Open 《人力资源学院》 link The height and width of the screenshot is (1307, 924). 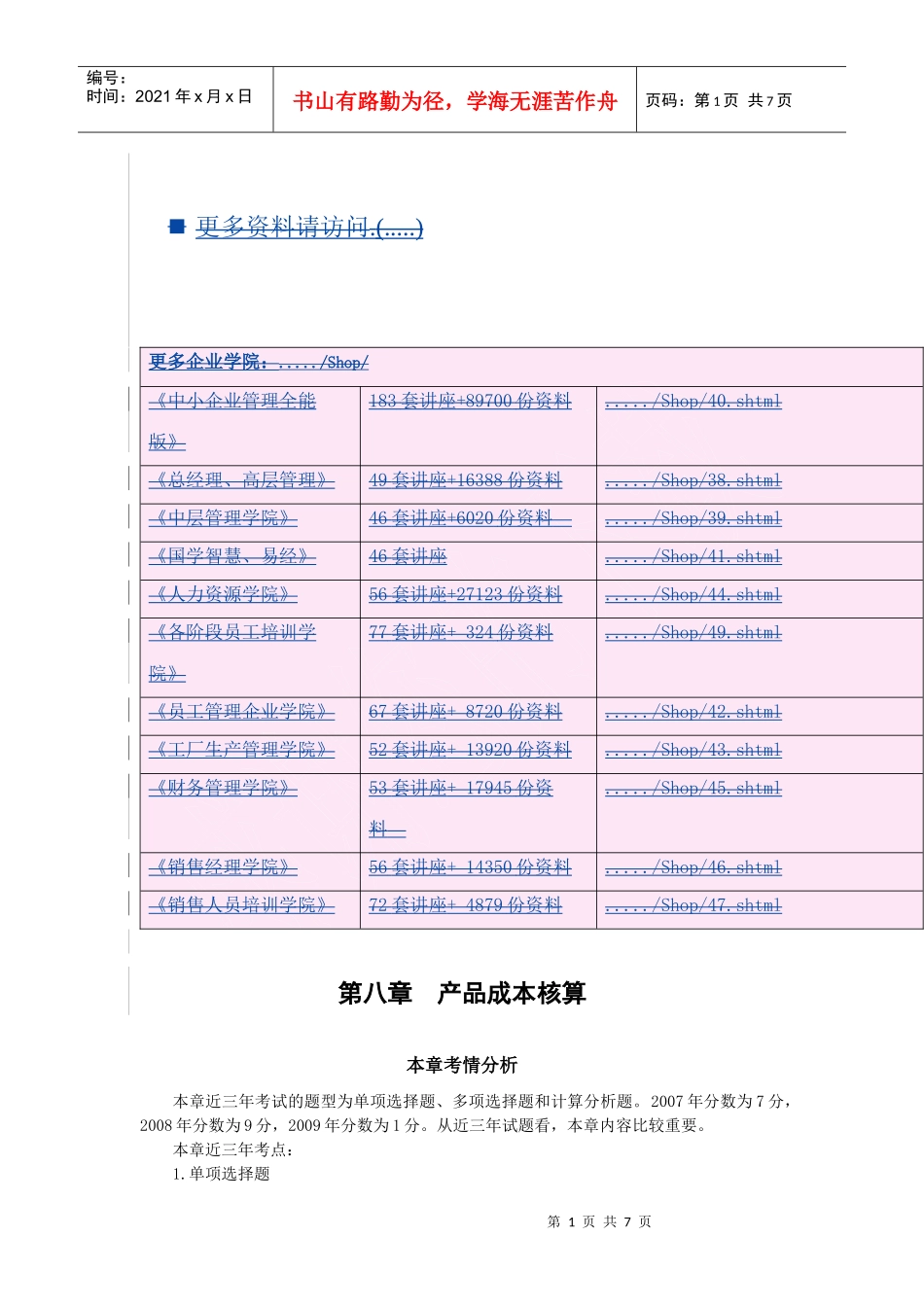pos(223,594)
